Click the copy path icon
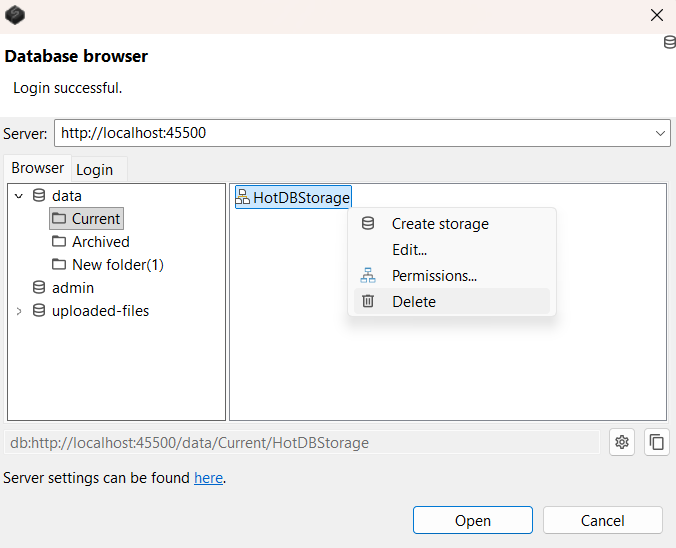 (x=656, y=442)
